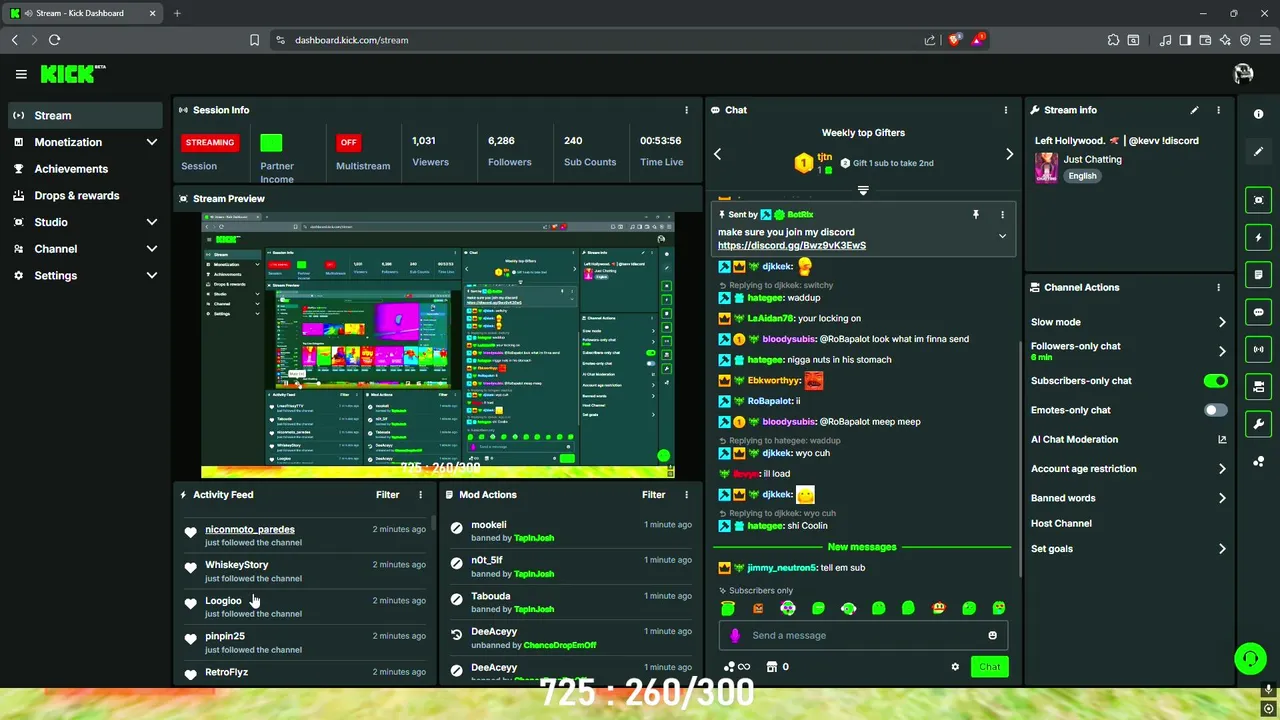Click the pencil edit icon in right rail
Screen dimensions: 1280x720
(x=1258, y=152)
